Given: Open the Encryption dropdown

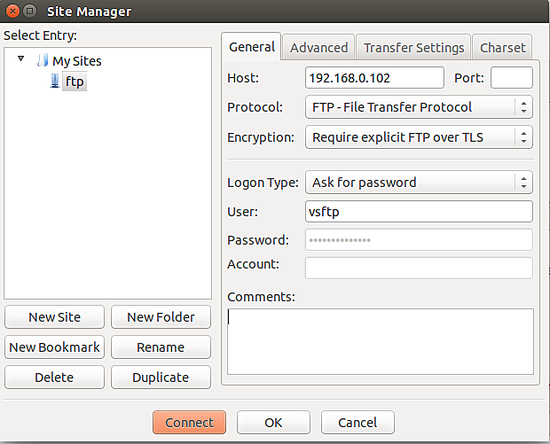Looking at the screenshot, I should [419, 137].
